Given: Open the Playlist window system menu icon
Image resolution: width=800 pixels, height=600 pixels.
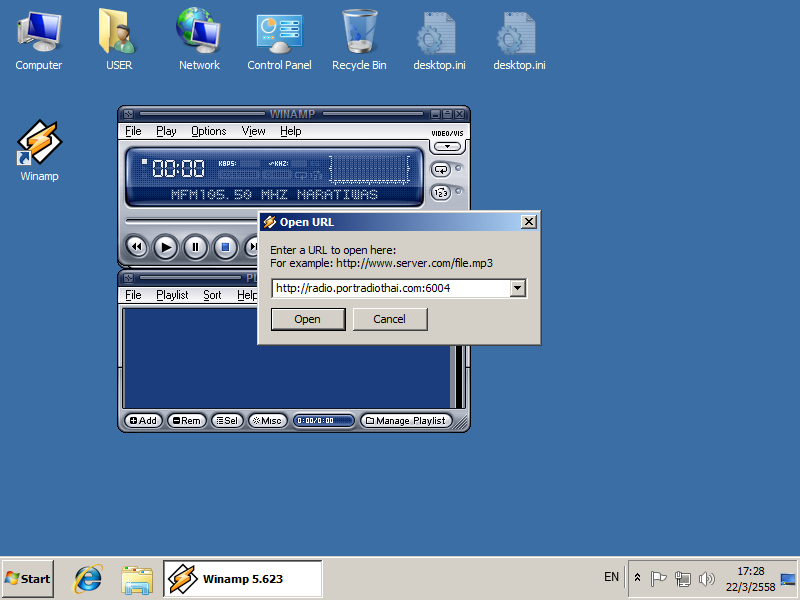Looking at the screenshot, I should pos(128,278).
